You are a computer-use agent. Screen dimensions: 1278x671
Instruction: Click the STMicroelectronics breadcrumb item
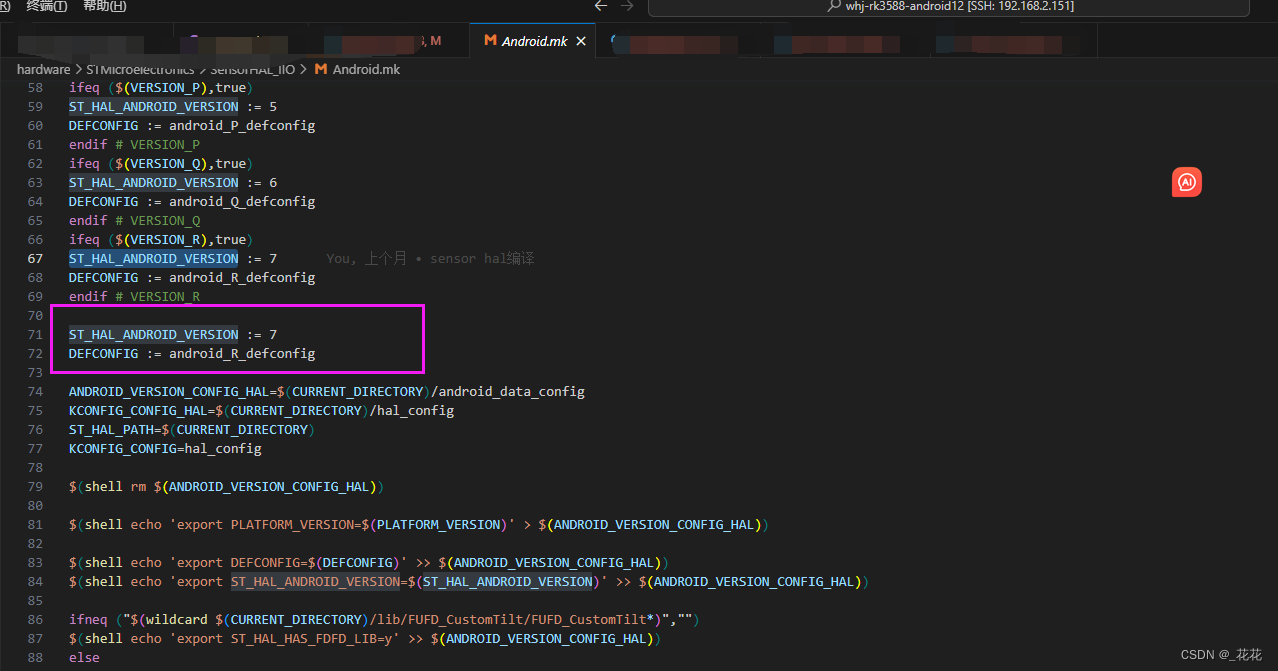(145, 69)
